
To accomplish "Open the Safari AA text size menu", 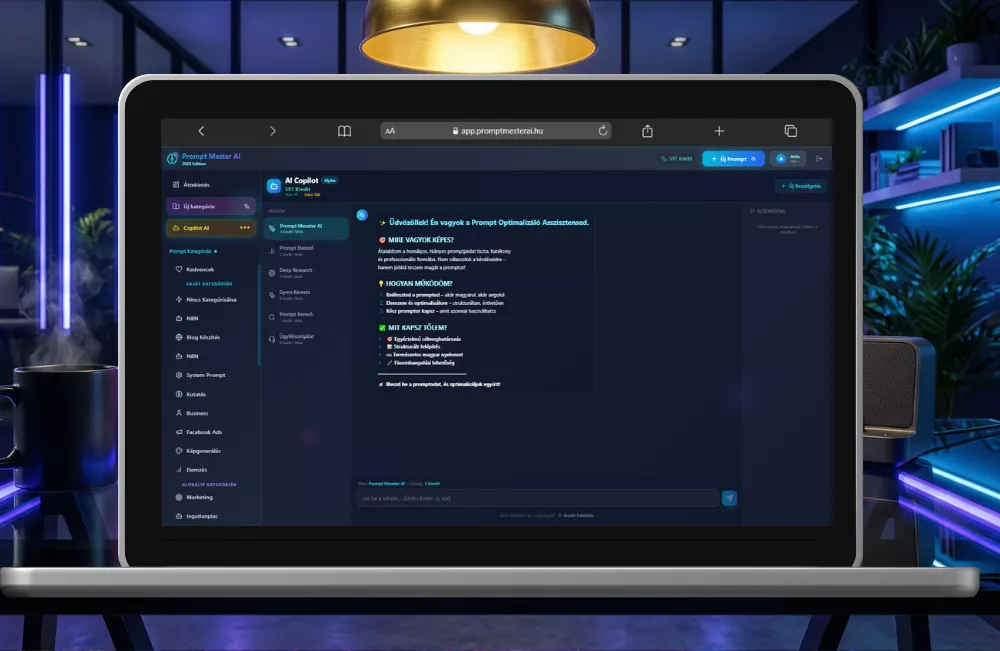I will click(x=390, y=131).
